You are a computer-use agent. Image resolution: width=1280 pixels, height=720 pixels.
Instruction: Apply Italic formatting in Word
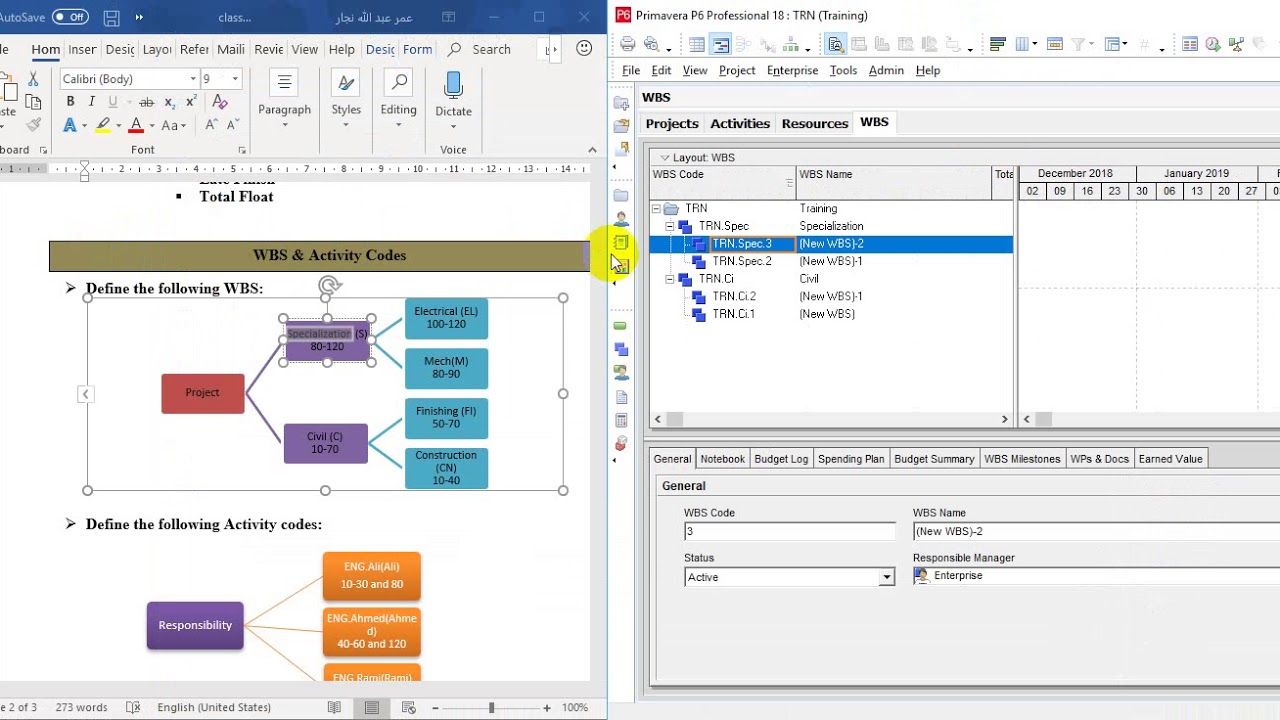(x=91, y=102)
